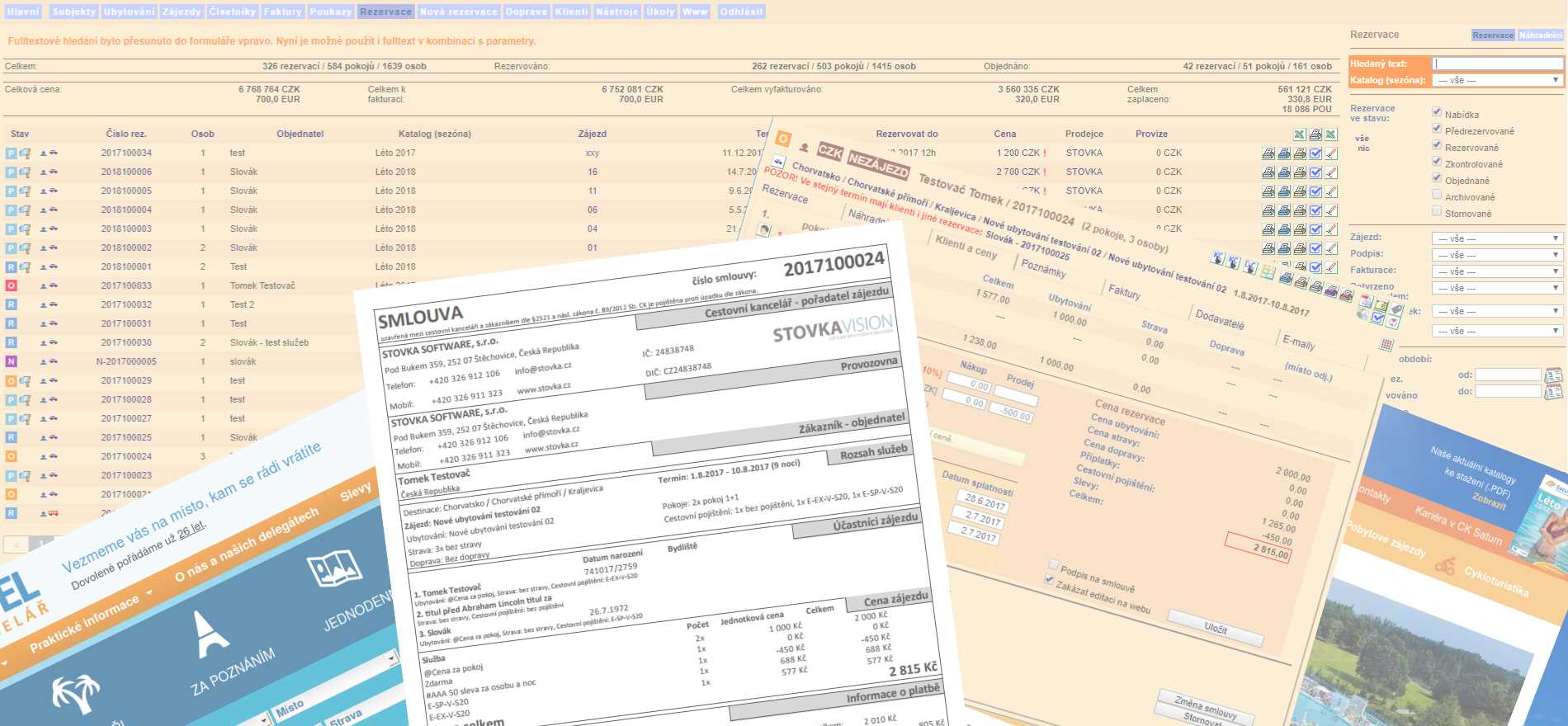Open the Zájezdy menu

pyautogui.click(x=182, y=12)
